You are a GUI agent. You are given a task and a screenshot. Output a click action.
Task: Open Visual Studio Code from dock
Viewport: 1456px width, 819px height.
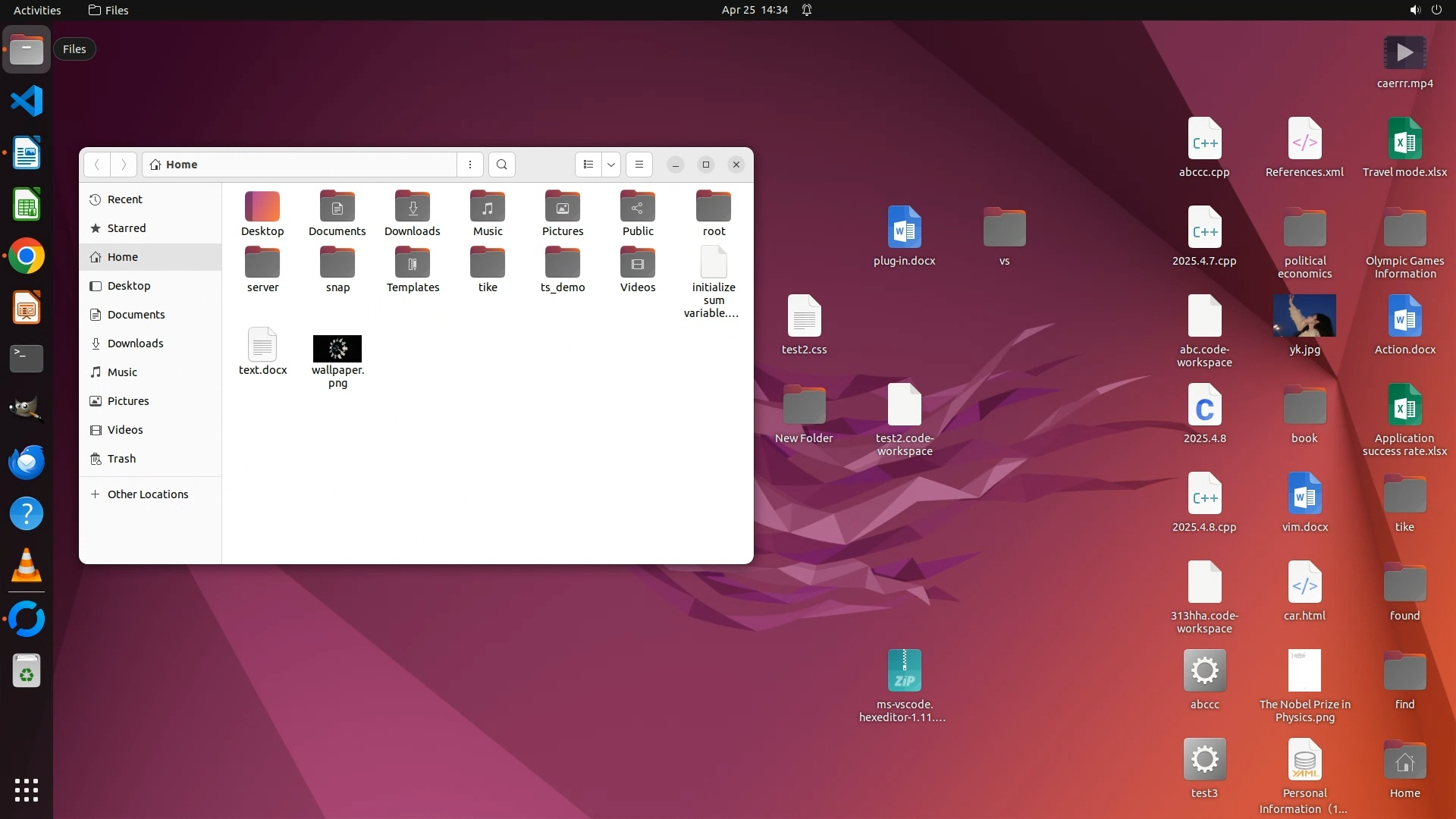pyautogui.click(x=27, y=101)
